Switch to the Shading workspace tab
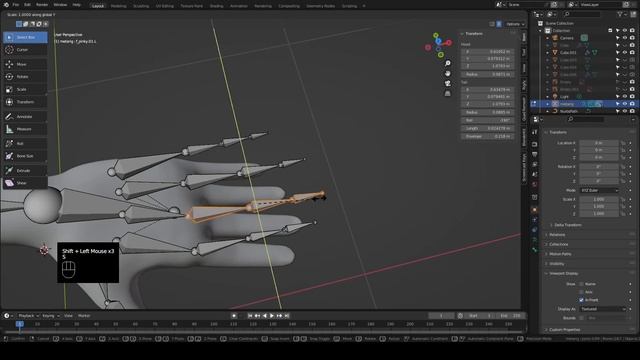This screenshot has height=360, width=640. click(x=216, y=6)
